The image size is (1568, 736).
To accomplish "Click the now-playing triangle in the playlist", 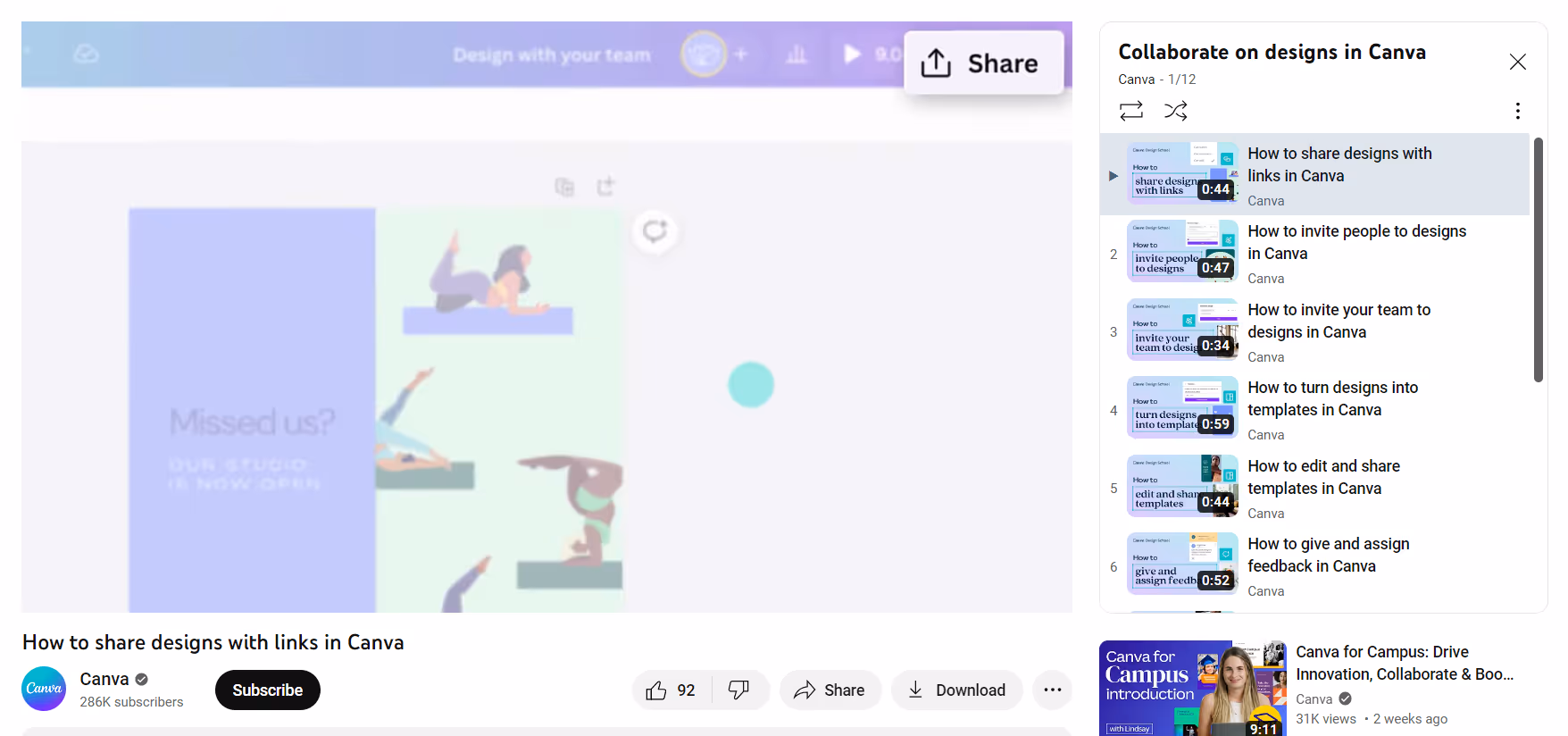I will coord(1113,176).
